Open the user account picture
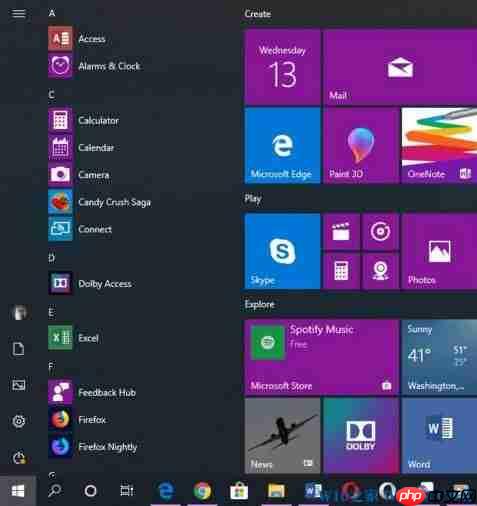The image size is (477, 506). [19, 312]
